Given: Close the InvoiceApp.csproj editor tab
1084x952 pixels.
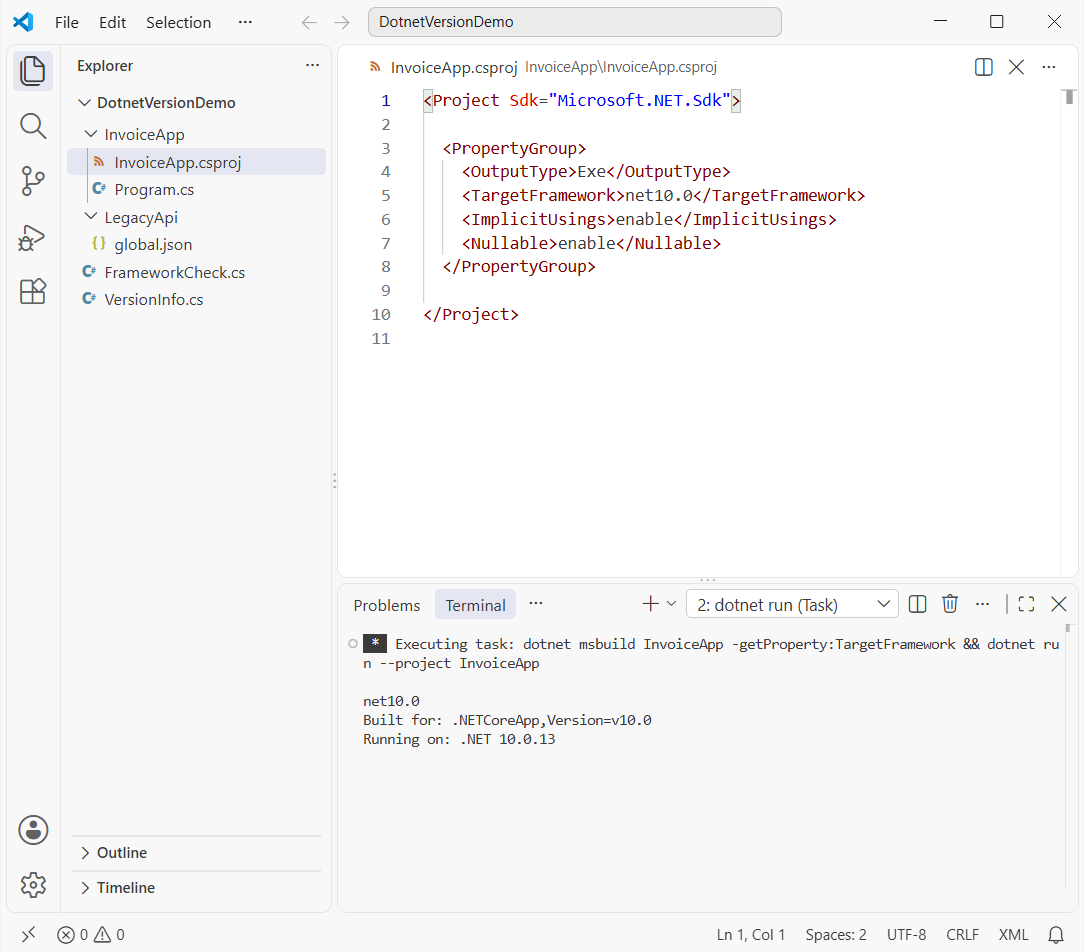Looking at the screenshot, I should [x=1016, y=67].
